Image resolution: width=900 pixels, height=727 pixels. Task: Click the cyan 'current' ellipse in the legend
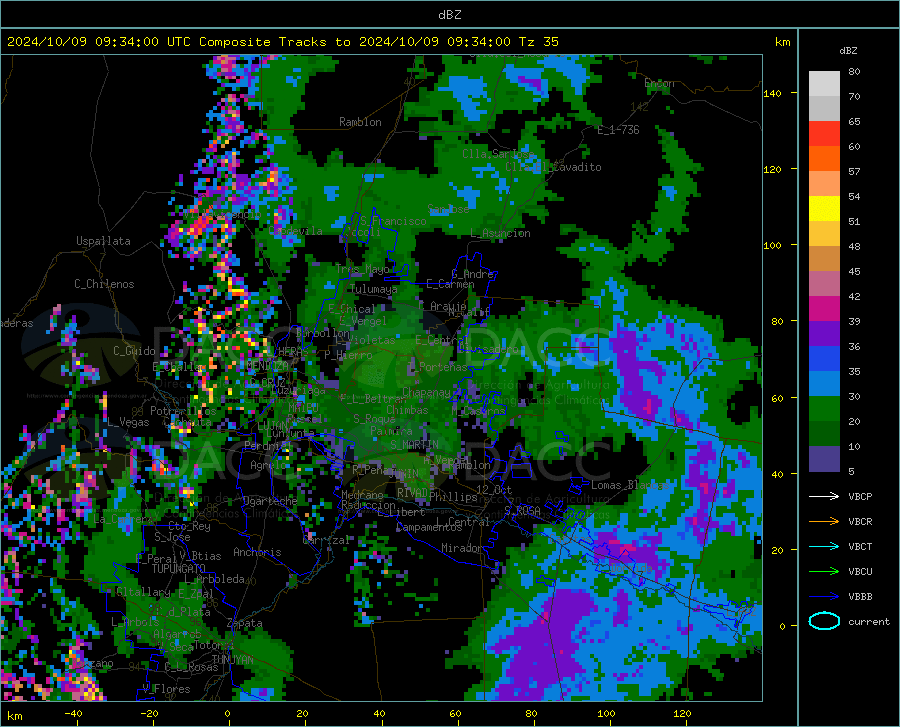pos(824,621)
